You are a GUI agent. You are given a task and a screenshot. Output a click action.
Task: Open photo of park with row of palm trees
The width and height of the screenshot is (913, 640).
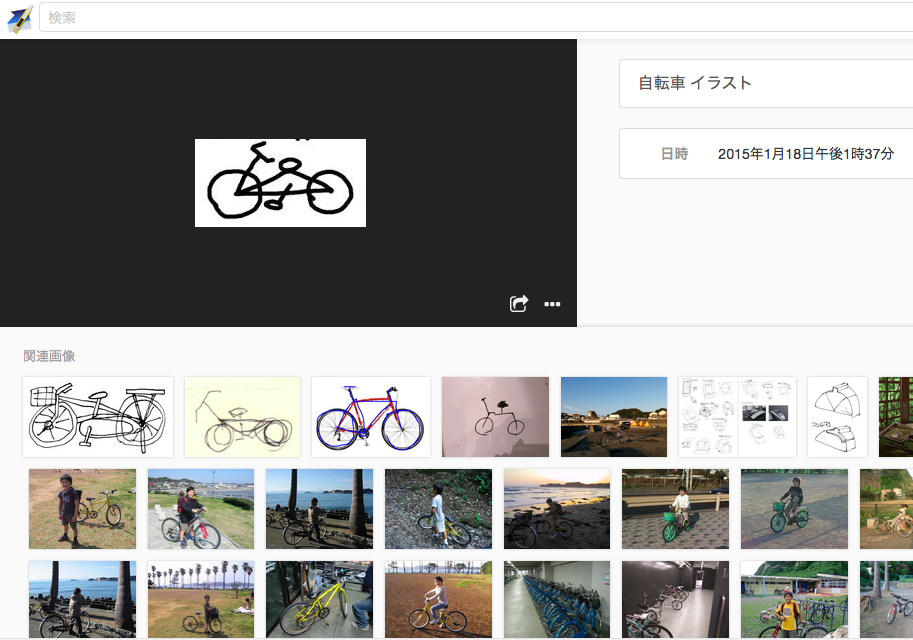[x=201, y=599]
